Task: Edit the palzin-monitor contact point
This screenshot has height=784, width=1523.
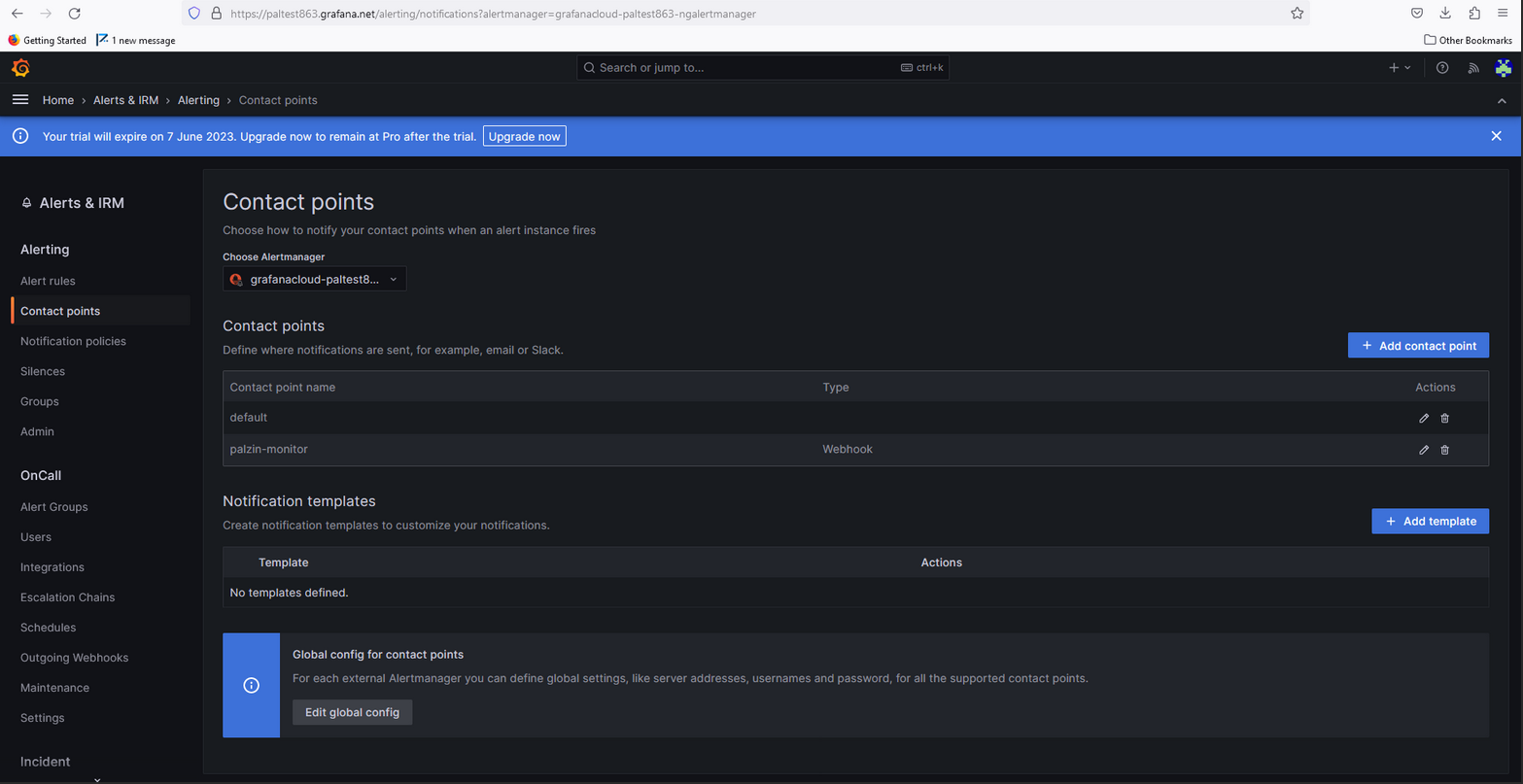Action: pyautogui.click(x=1424, y=450)
